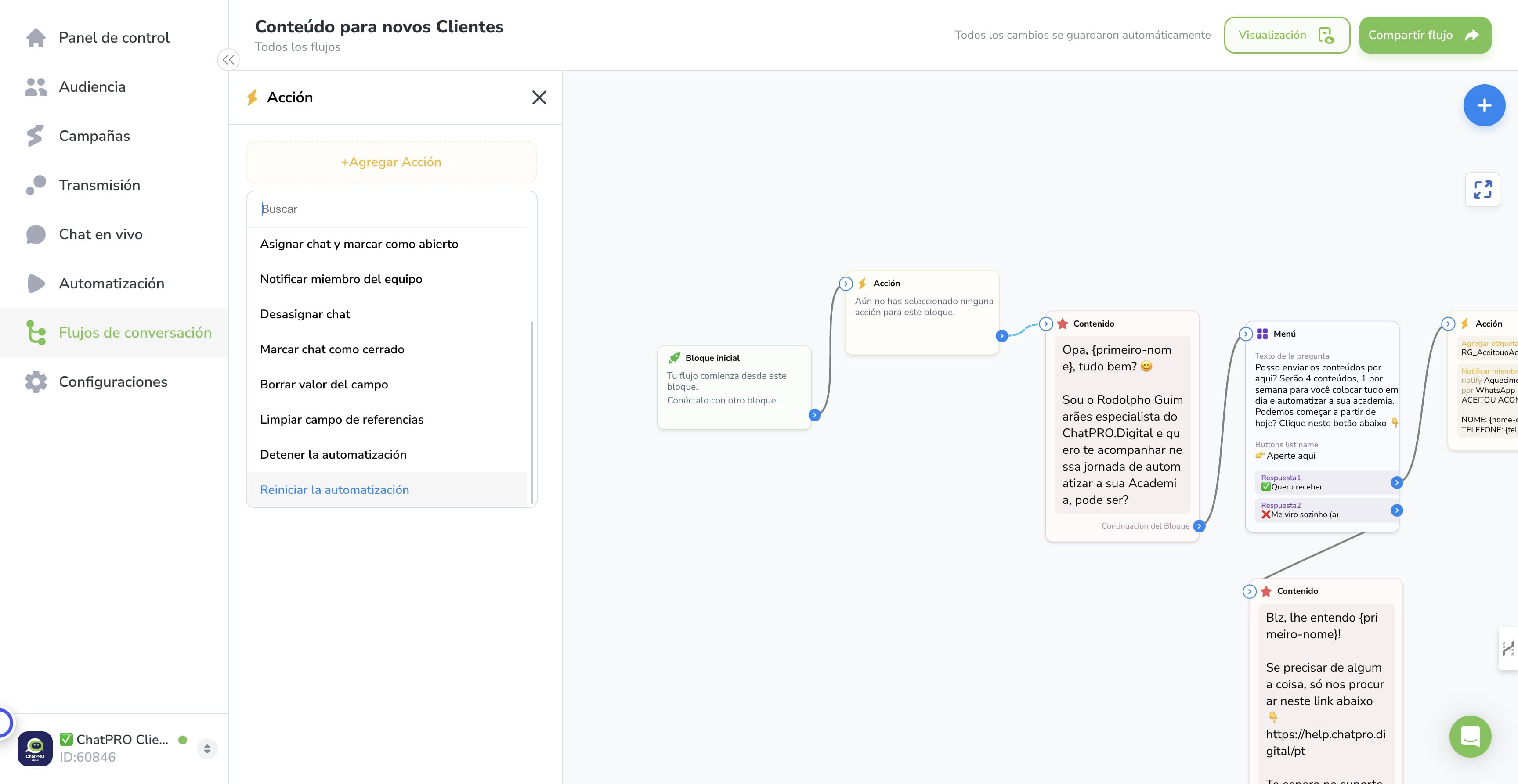1518x784 pixels.
Task: Click lightning icon on right Acción block
Action: (1465, 324)
